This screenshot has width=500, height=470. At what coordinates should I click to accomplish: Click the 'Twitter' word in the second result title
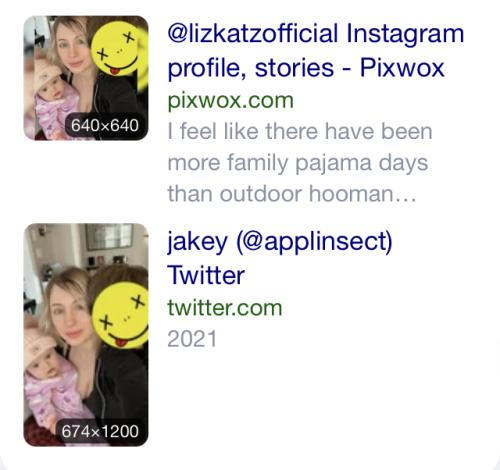pos(206,275)
